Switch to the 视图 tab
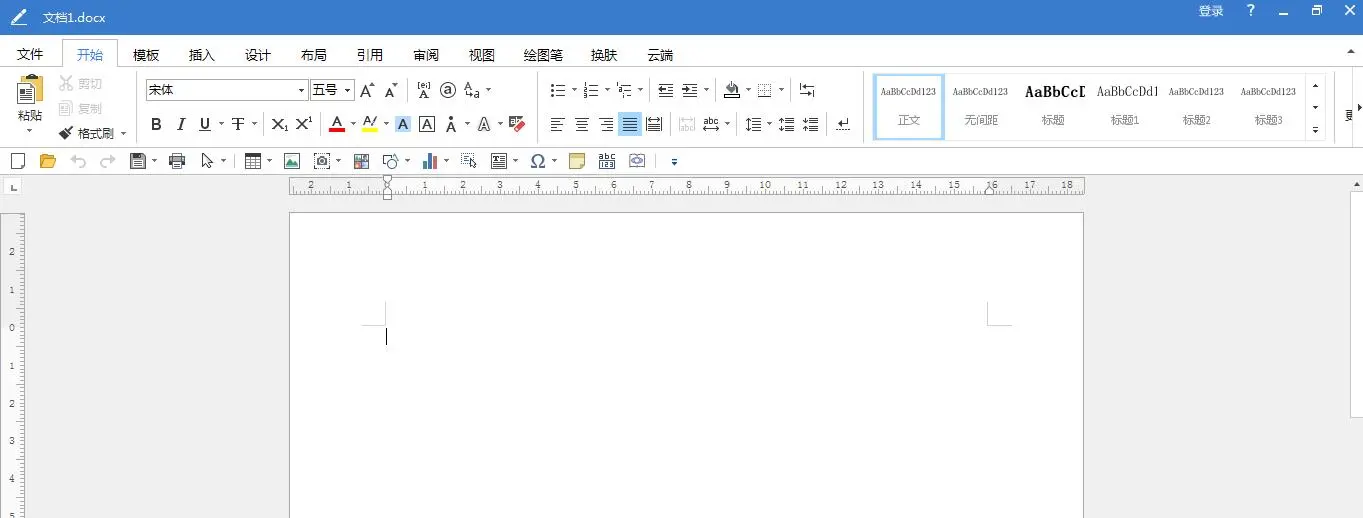The height and width of the screenshot is (518, 1363). pos(482,54)
